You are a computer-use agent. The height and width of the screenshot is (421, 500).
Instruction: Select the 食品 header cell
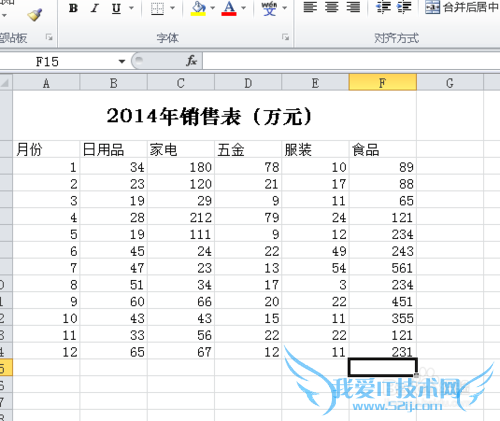tap(383, 149)
